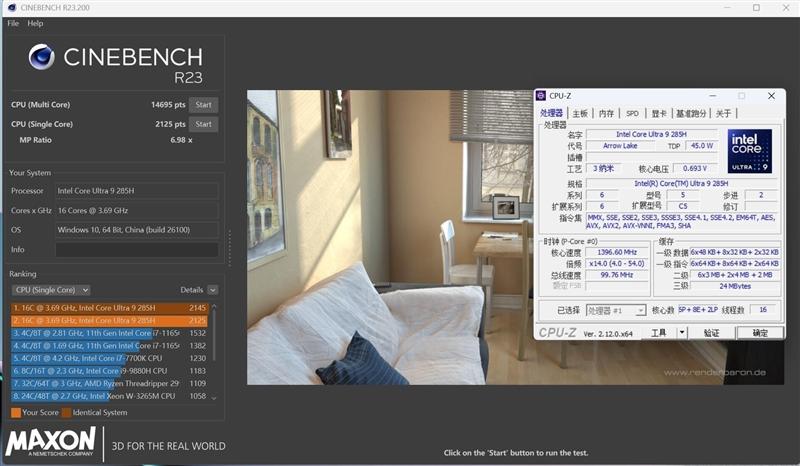The height and width of the screenshot is (466, 800).
Task: Open the File menu
Action: (13, 23)
